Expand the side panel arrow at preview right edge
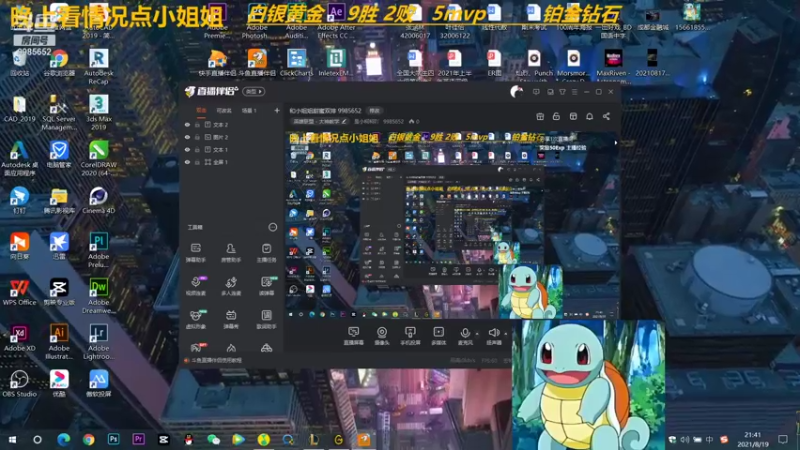The image size is (800, 450). click(x=616, y=143)
